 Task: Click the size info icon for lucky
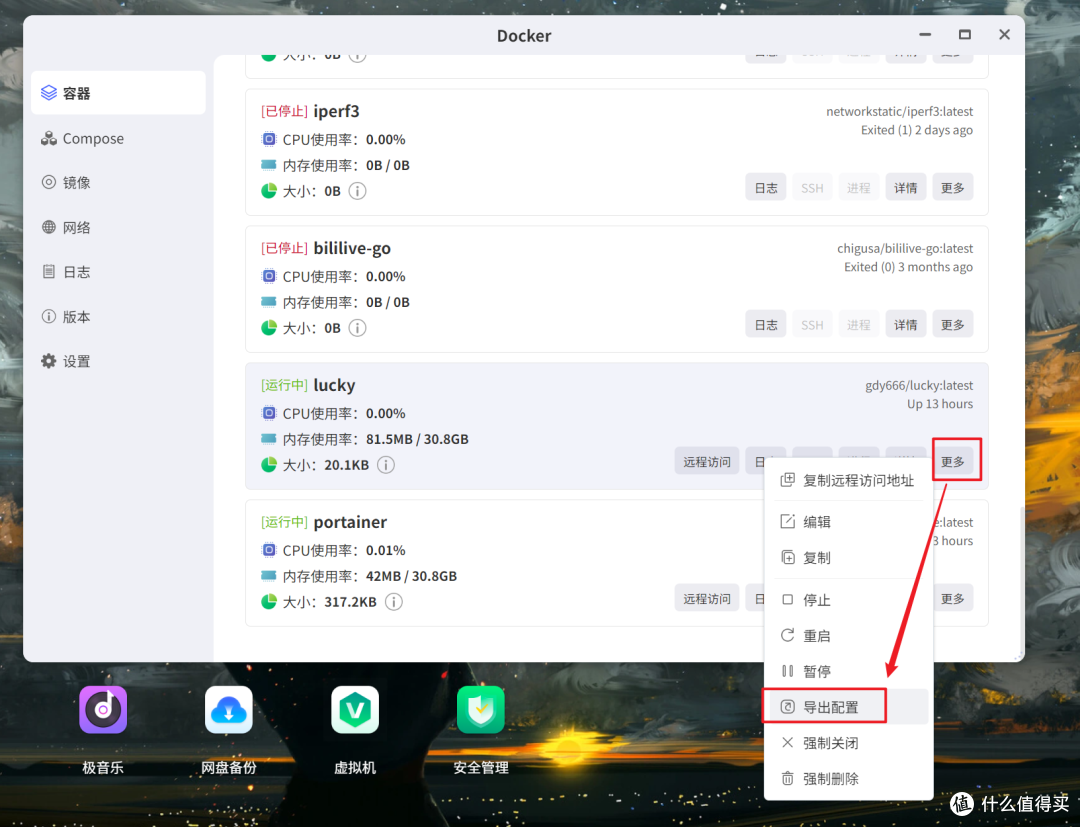click(386, 465)
